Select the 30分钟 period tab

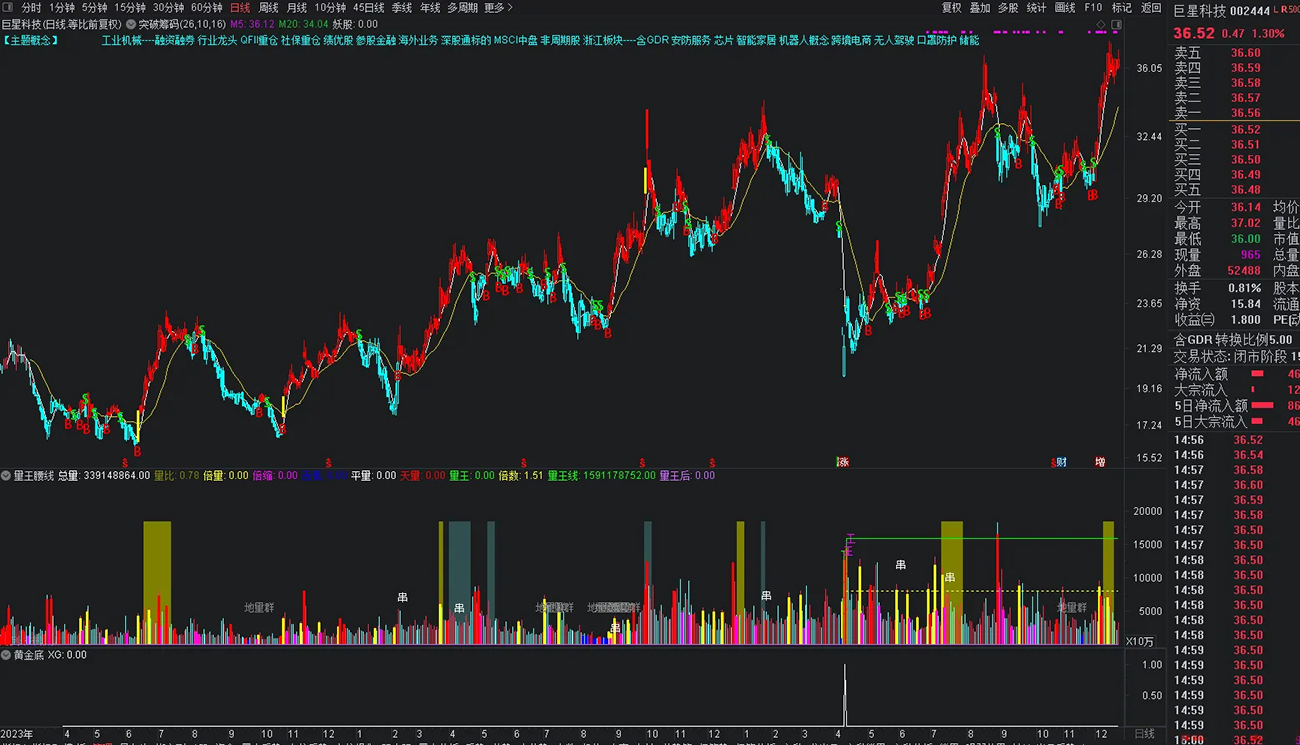(168, 8)
